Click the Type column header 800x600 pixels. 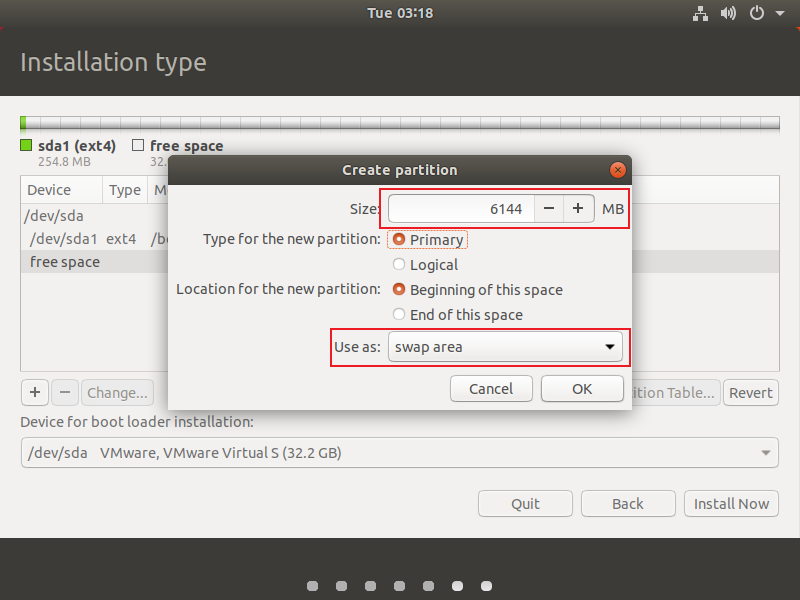[124, 190]
